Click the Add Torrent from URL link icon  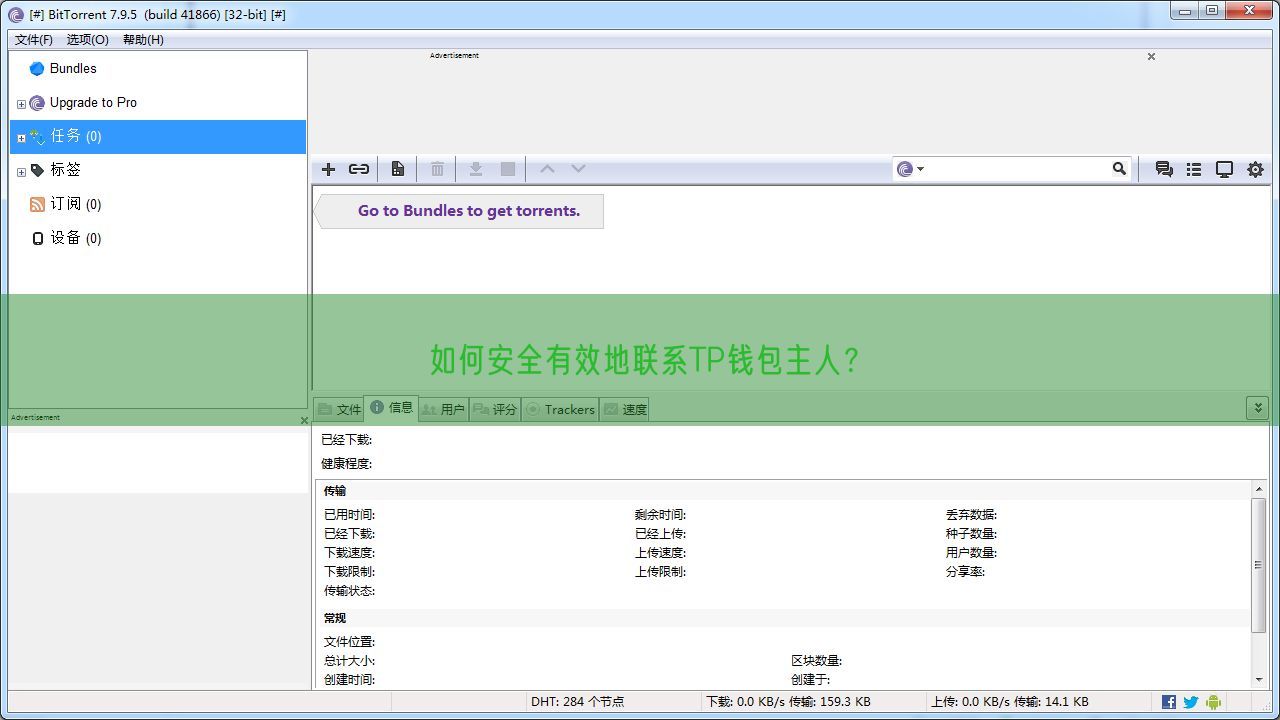359,169
